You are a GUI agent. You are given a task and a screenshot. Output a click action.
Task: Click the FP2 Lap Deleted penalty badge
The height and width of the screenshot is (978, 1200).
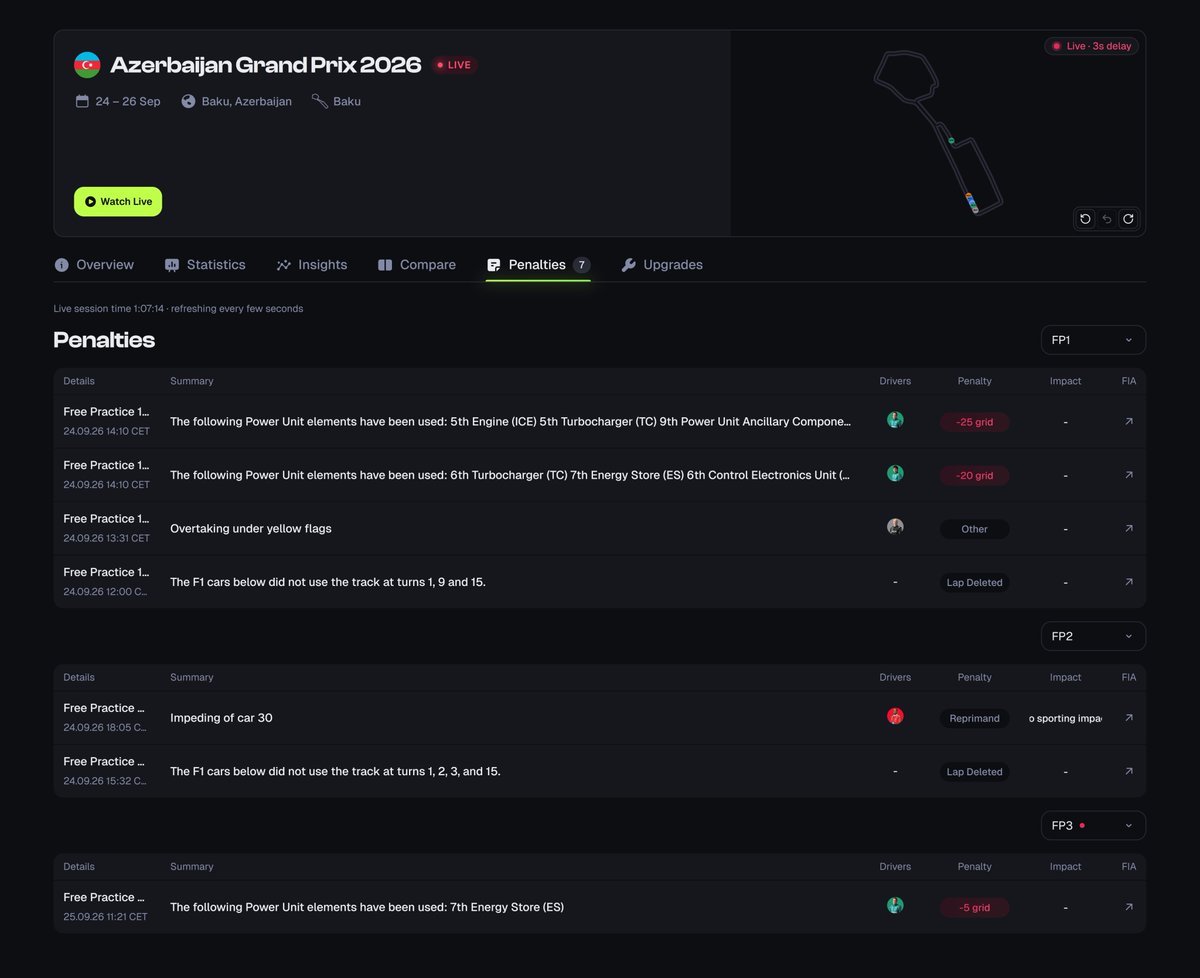[x=974, y=771]
